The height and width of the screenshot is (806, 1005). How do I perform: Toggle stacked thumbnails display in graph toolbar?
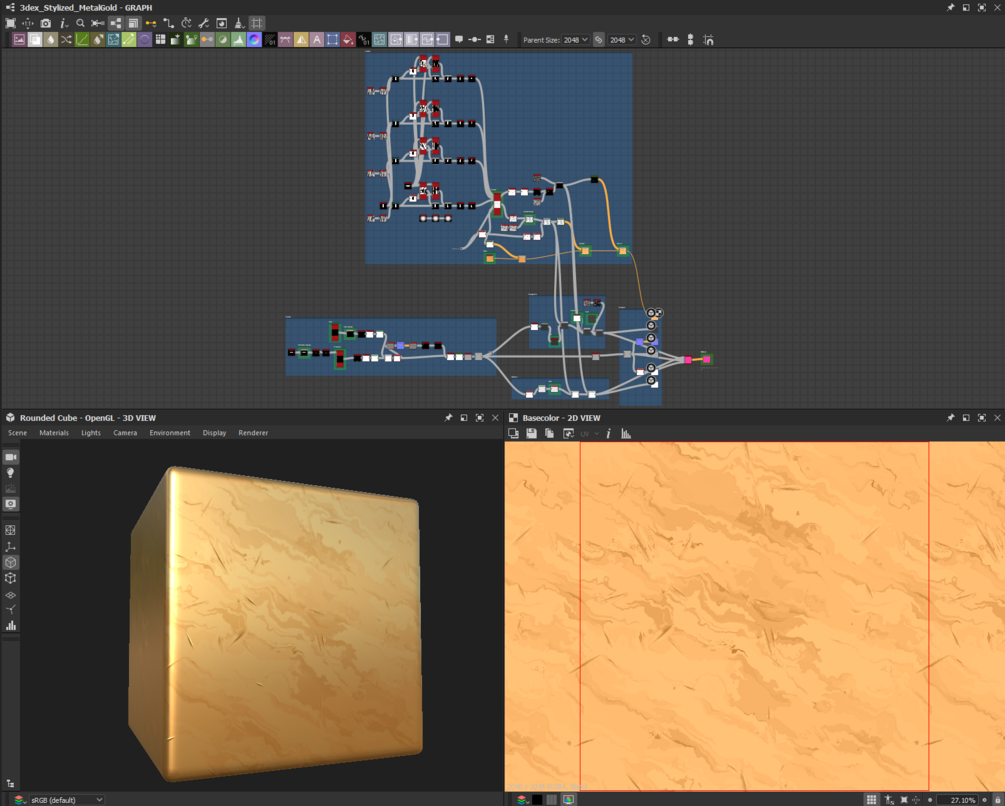click(x=133, y=23)
